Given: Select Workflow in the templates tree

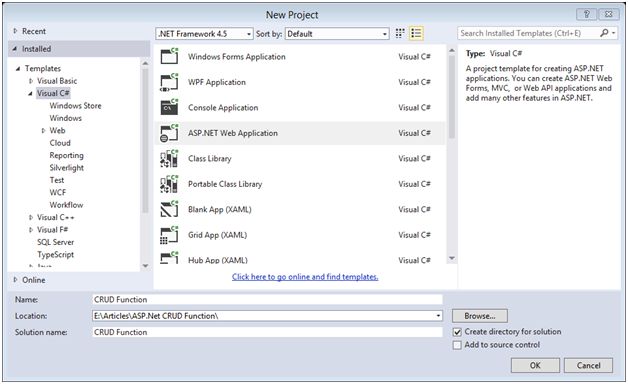Looking at the screenshot, I should (x=66, y=205).
